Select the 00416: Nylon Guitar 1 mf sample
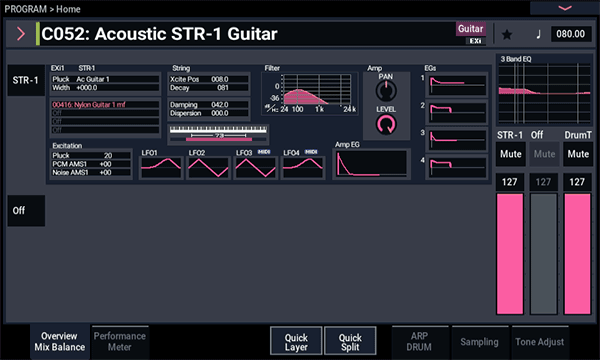The image size is (600, 360). (105, 104)
